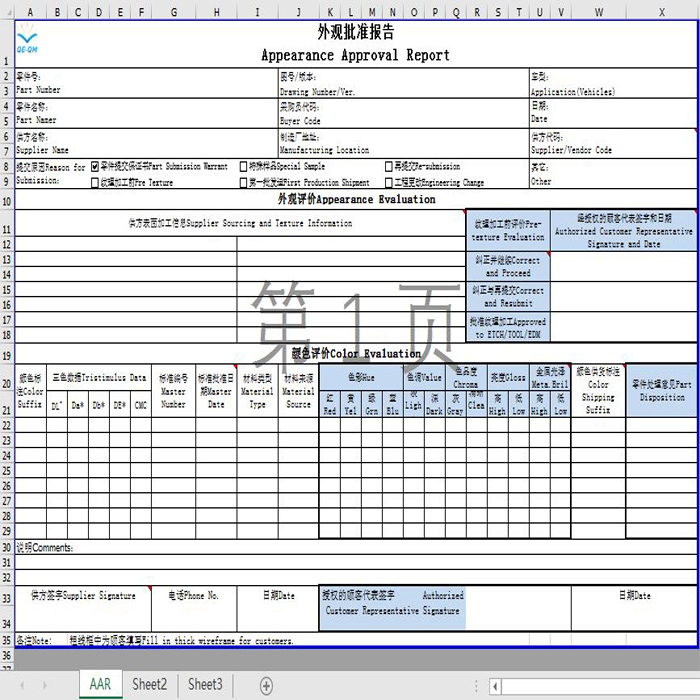Click the Correct and Proceed cell
The width and height of the screenshot is (700, 700).
(508, 266)
